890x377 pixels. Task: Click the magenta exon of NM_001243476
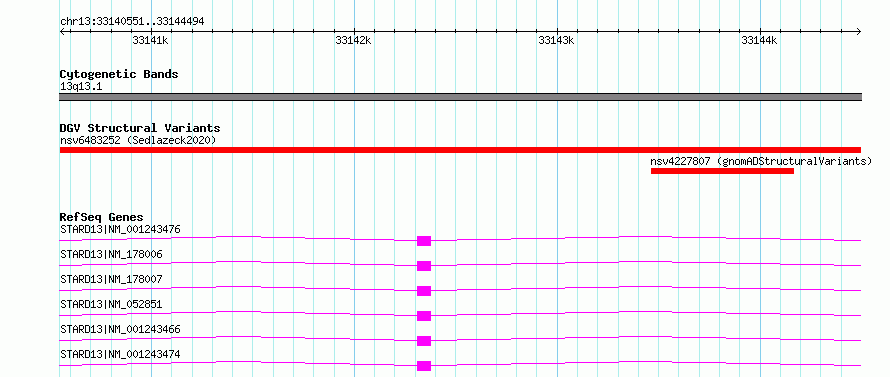point(424,241)
